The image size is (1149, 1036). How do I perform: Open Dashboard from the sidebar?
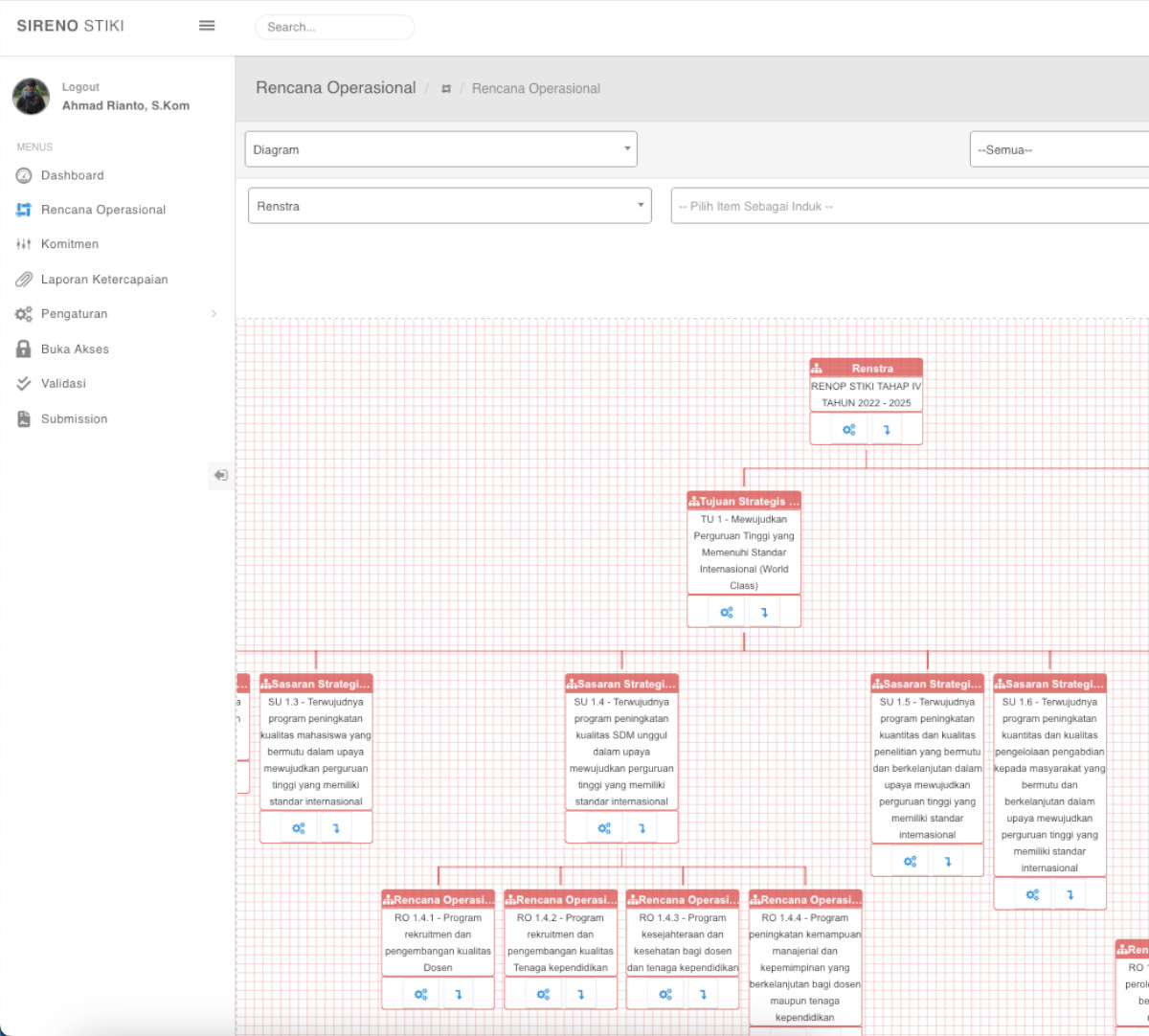coord(73,175)
